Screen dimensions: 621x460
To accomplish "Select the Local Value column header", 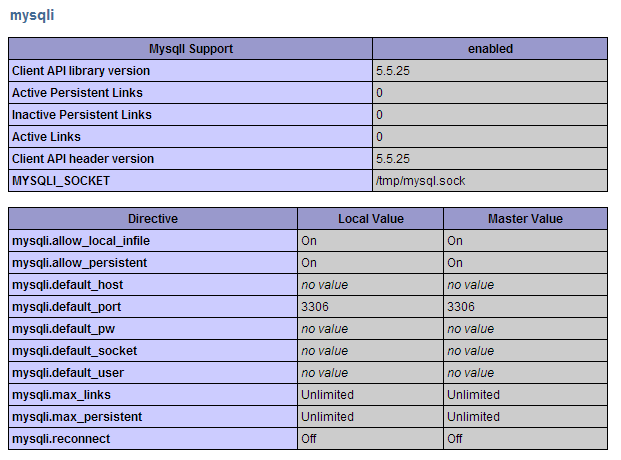I will point(370,218).
